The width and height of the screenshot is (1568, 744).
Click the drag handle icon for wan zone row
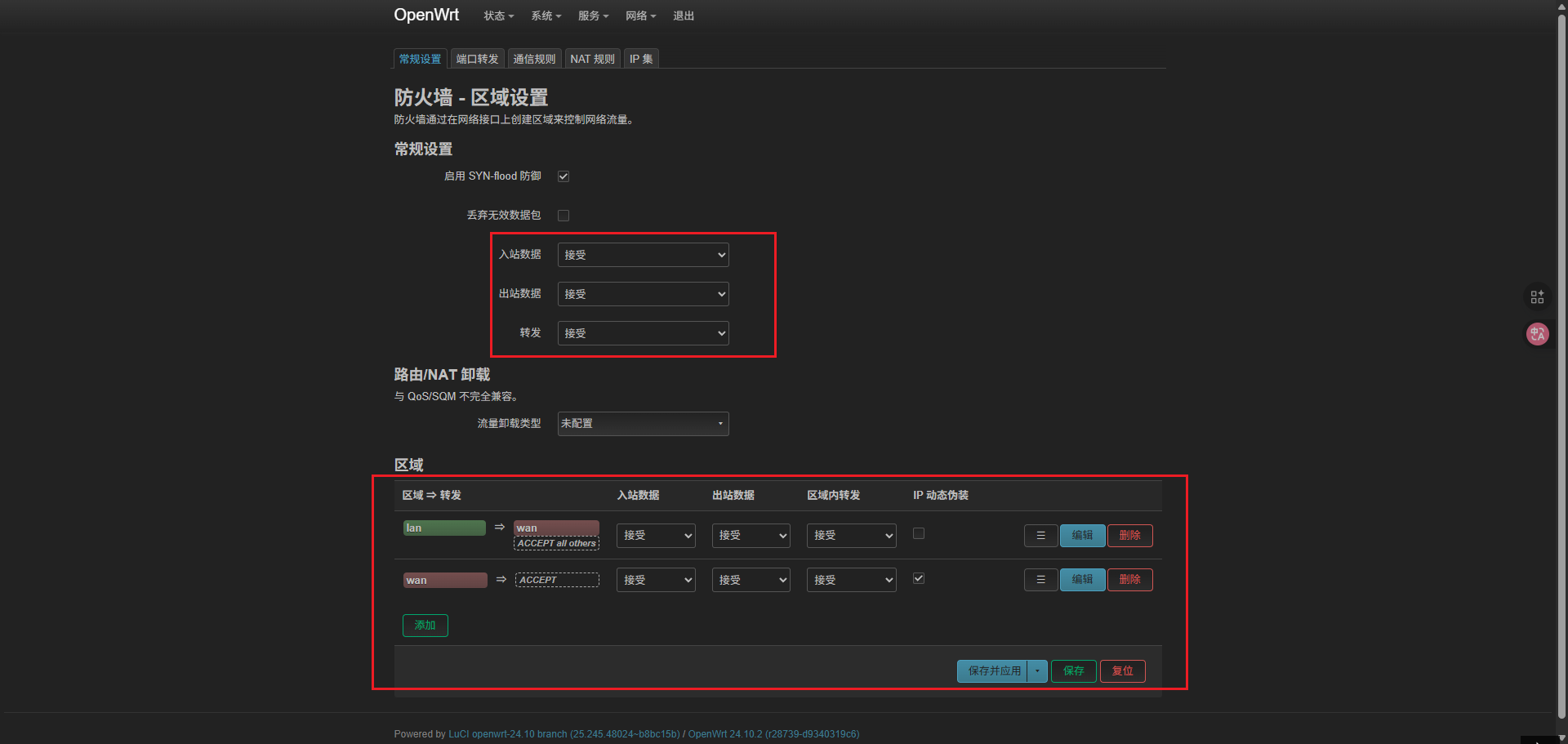[x=1040, y=580]
